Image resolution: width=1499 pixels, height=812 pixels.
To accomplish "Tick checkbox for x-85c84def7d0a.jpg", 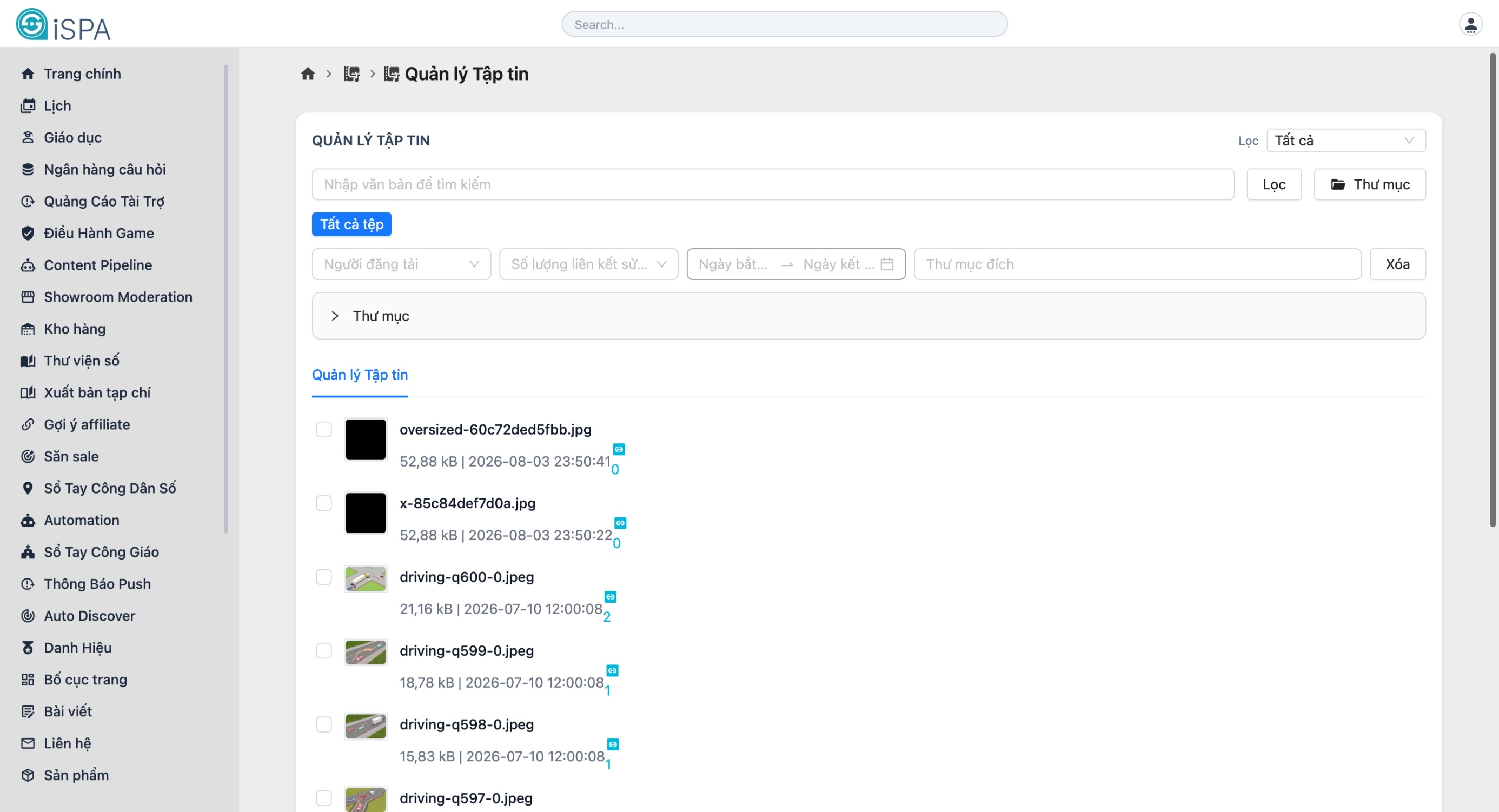I will tap(323, 504).
